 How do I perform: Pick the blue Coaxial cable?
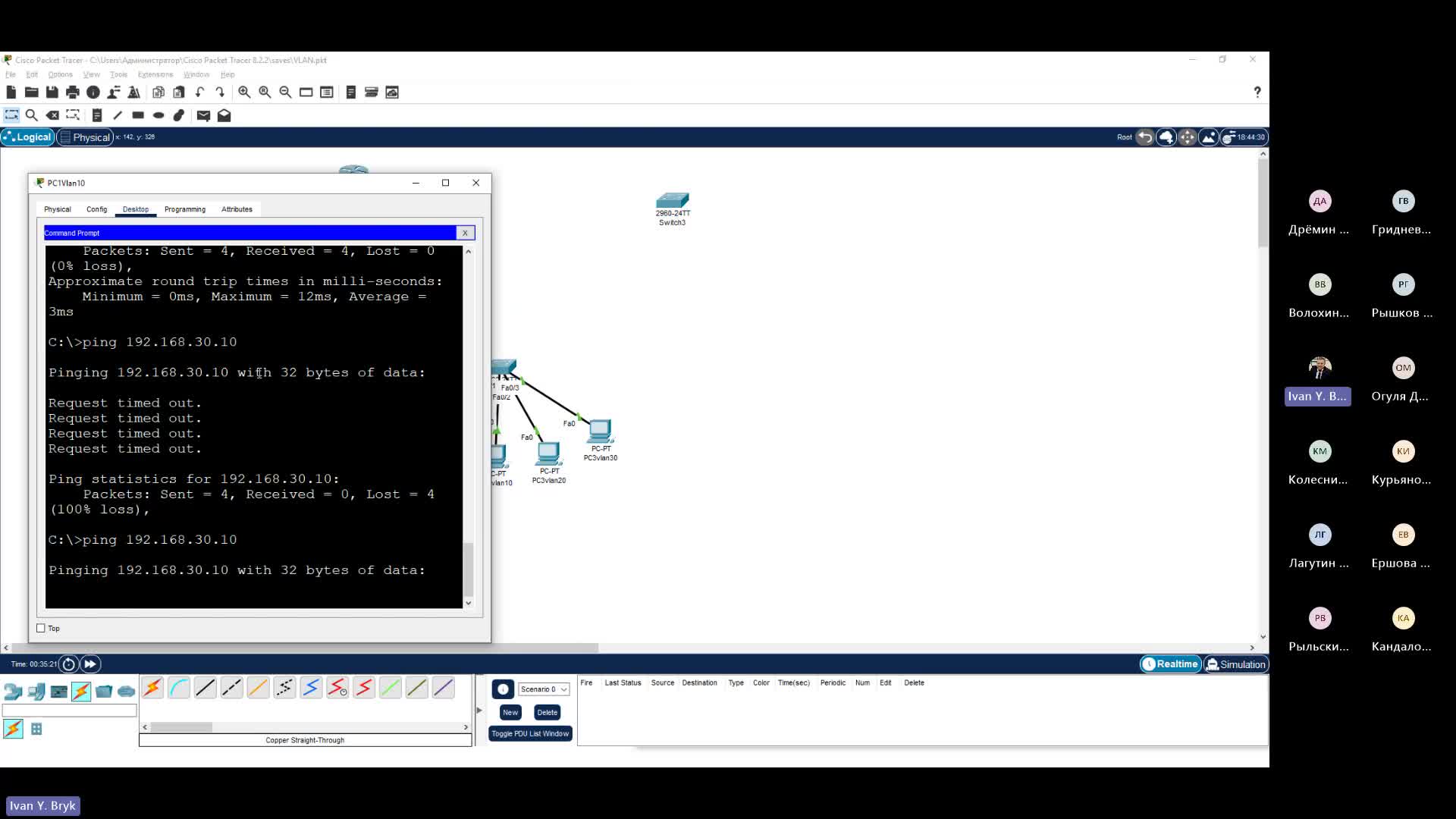click(311, 688)
